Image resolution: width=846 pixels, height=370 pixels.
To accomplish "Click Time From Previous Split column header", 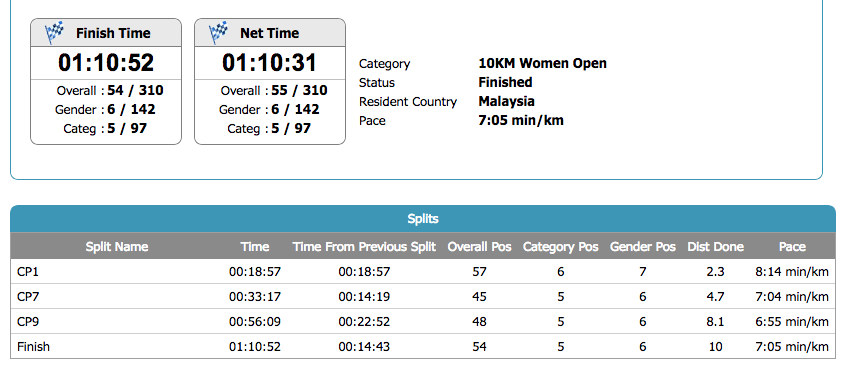I will point(364,247).
